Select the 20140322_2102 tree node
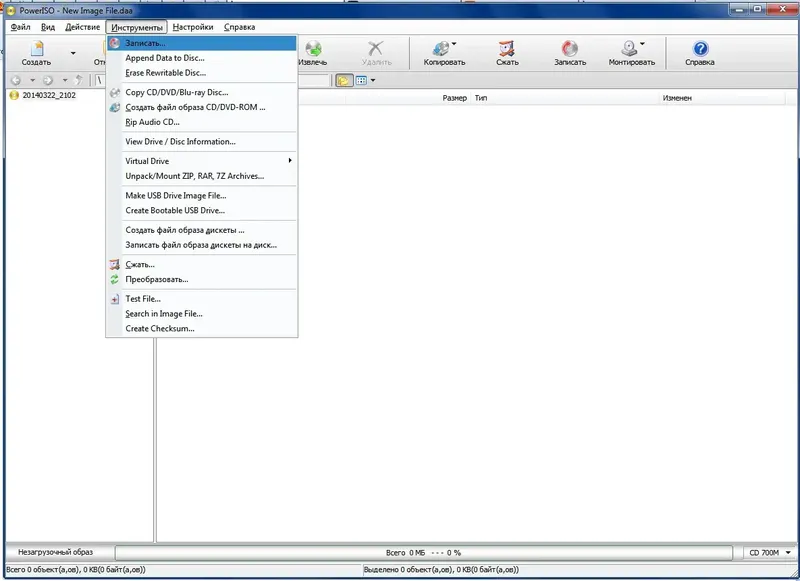 (49, 95)
